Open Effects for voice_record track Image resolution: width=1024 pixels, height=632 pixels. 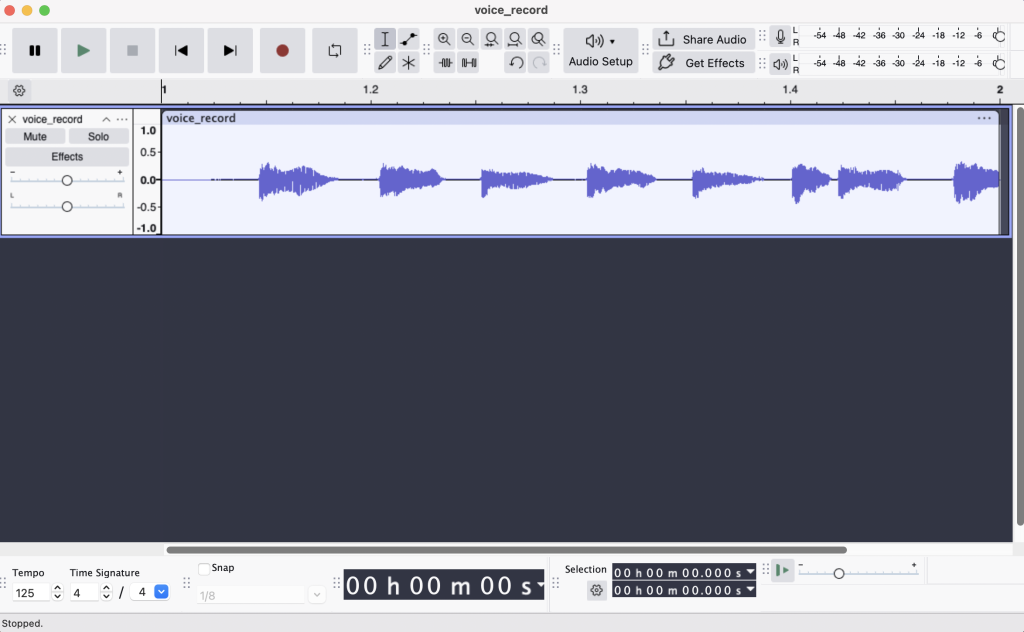click(67, 157)
